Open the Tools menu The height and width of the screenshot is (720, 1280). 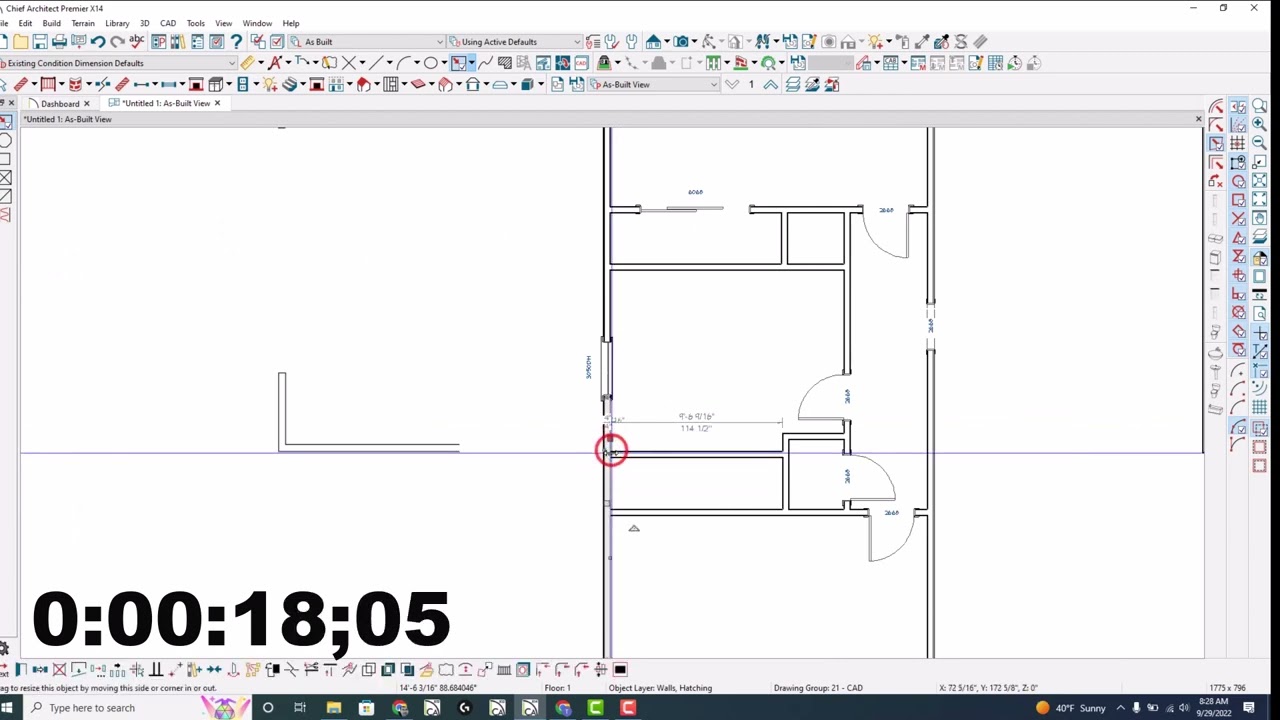(196, 23)
